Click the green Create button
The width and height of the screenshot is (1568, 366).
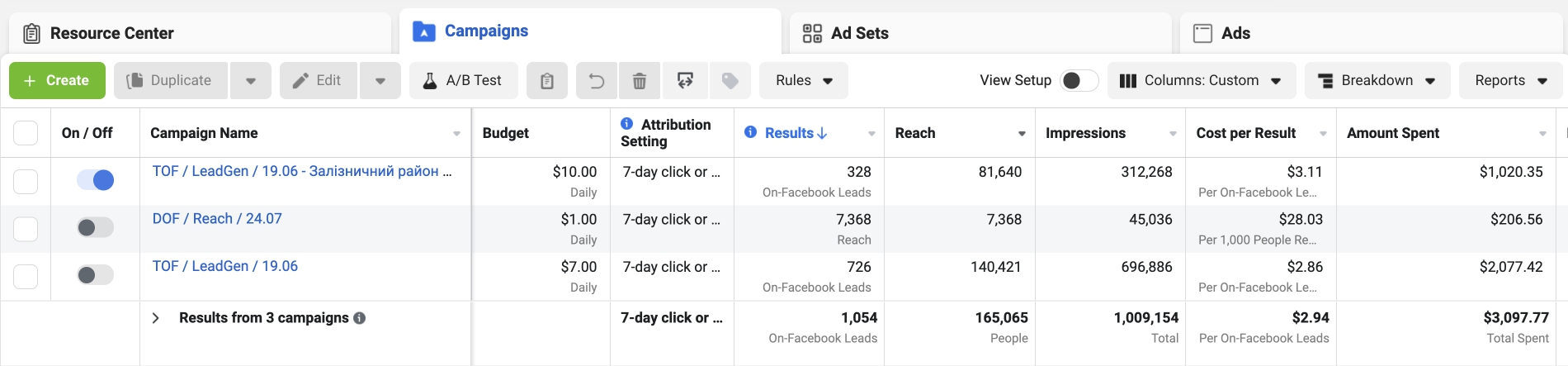57,81
